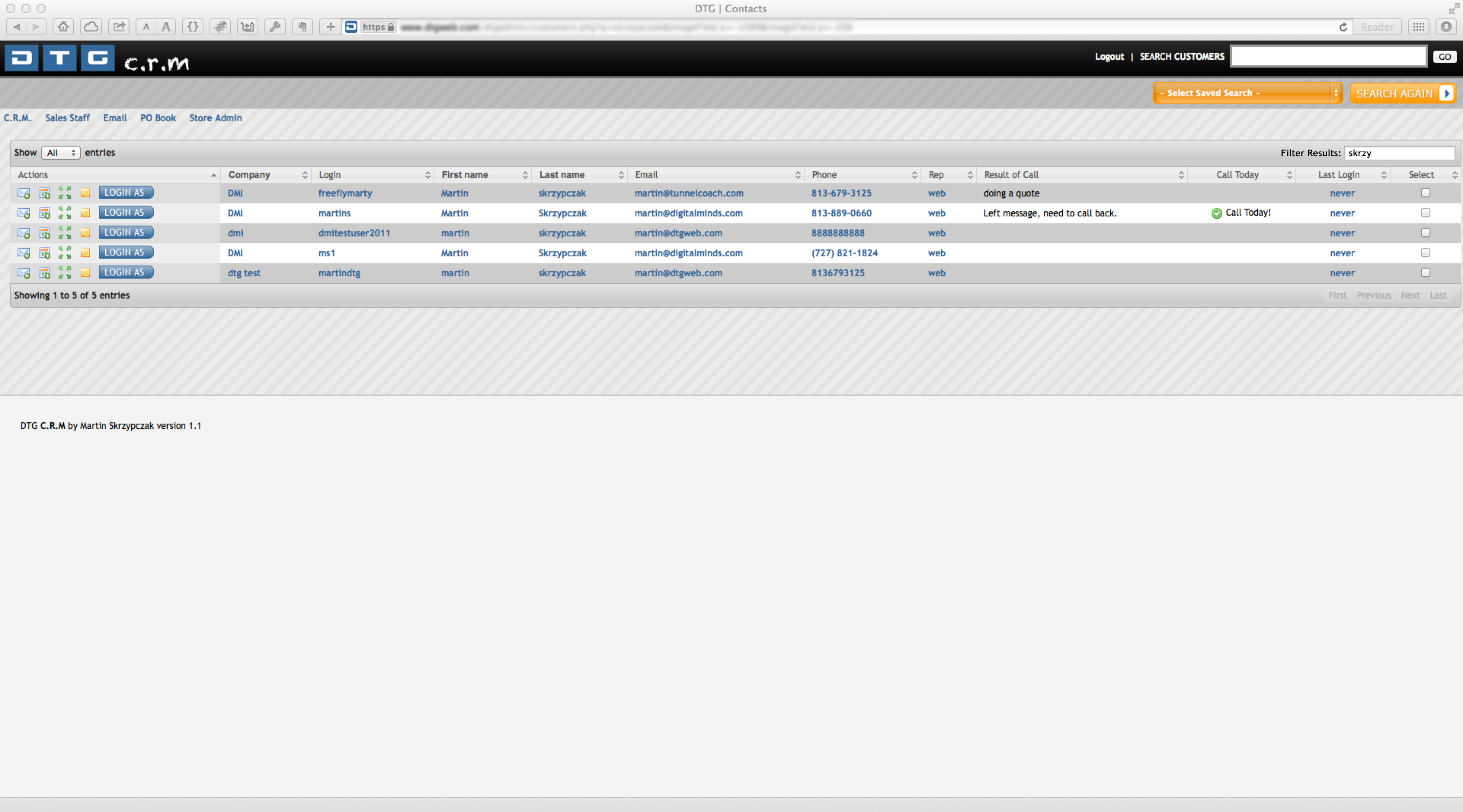
Task: Open Sales Staff menu
Action: [68, 118]
